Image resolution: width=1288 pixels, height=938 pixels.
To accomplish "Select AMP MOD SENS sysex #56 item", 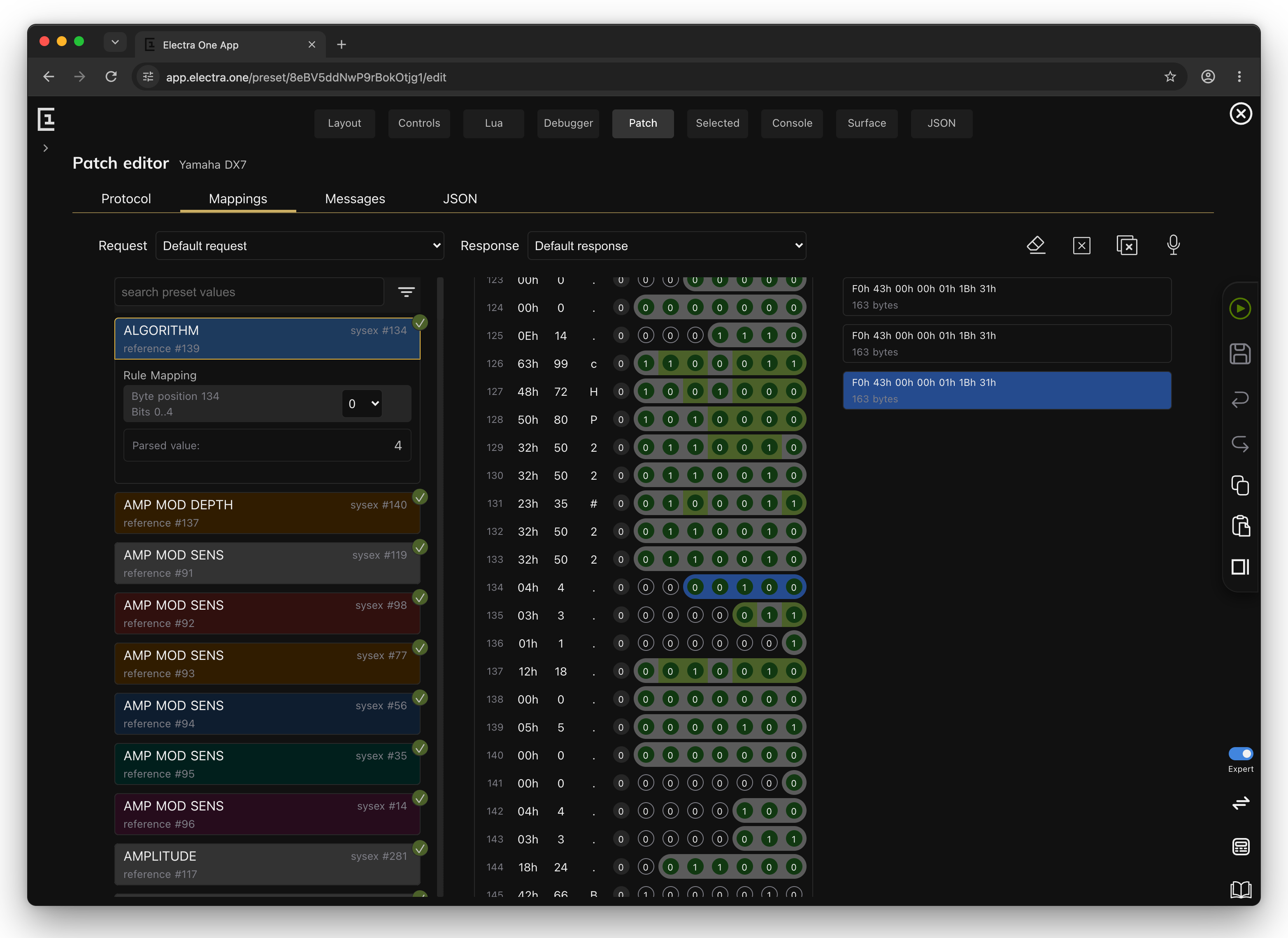I will click(x=267, y=714).
